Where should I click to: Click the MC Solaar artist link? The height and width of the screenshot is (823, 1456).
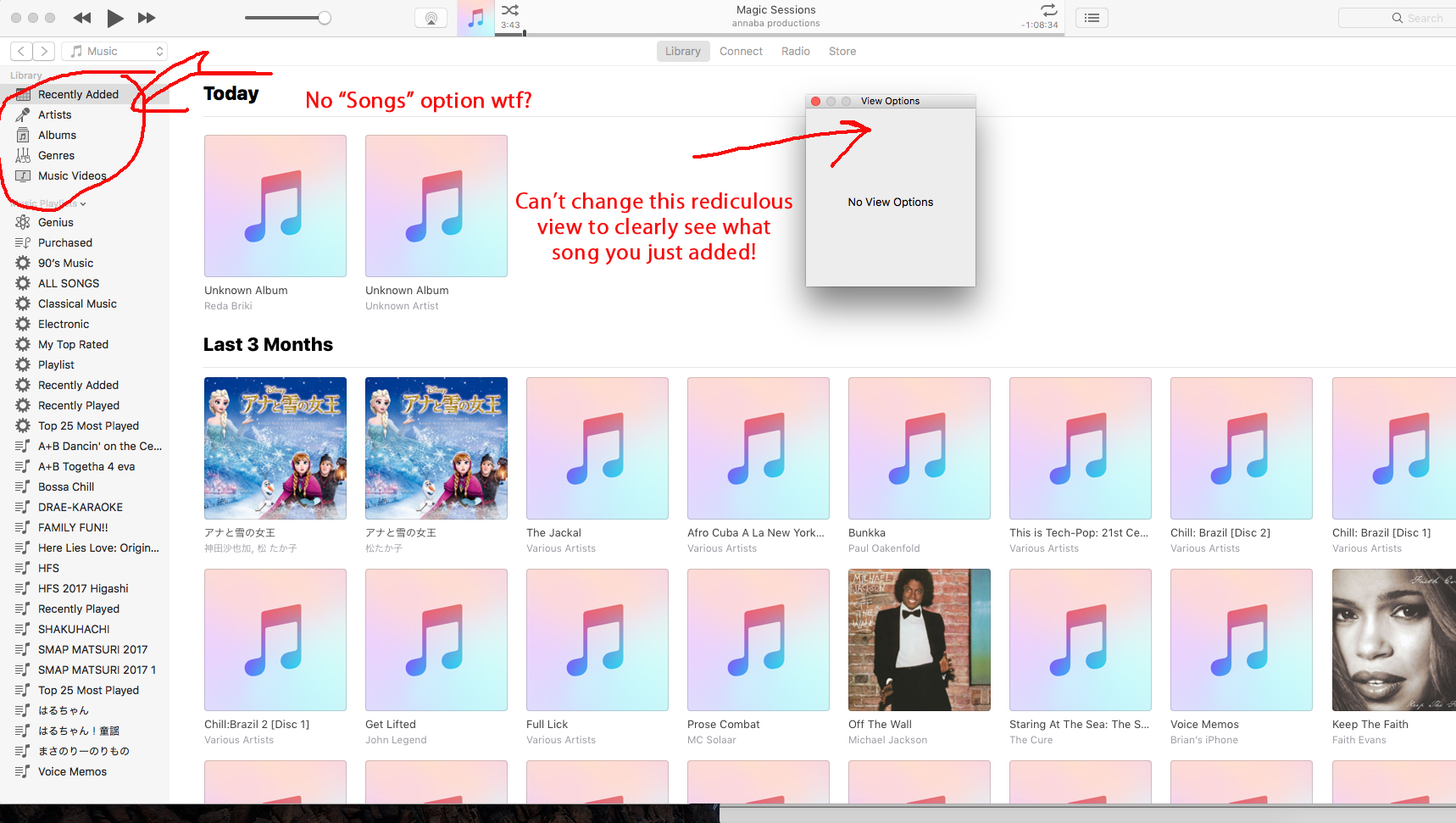click(x=712, y=740)
